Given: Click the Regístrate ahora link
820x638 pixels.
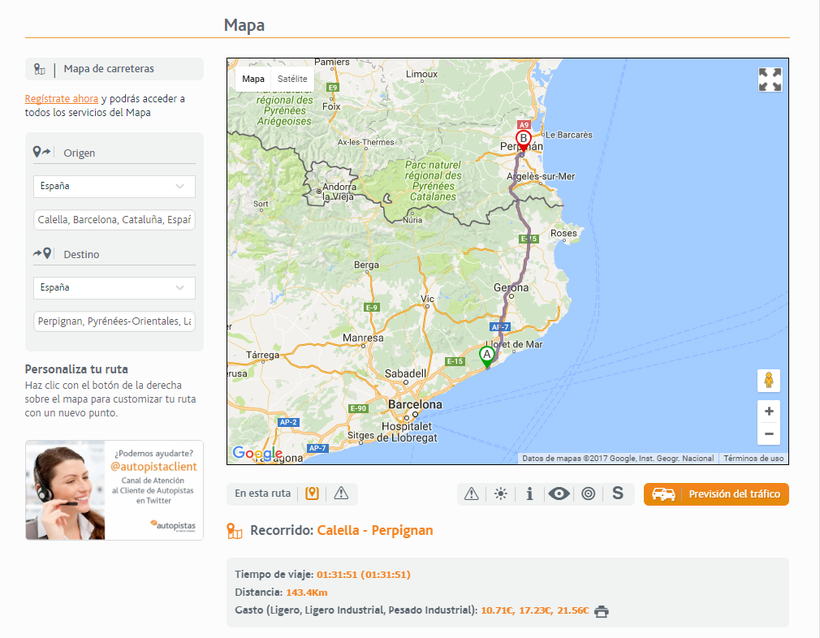Looking at the screenshot, I should [62, 99].
